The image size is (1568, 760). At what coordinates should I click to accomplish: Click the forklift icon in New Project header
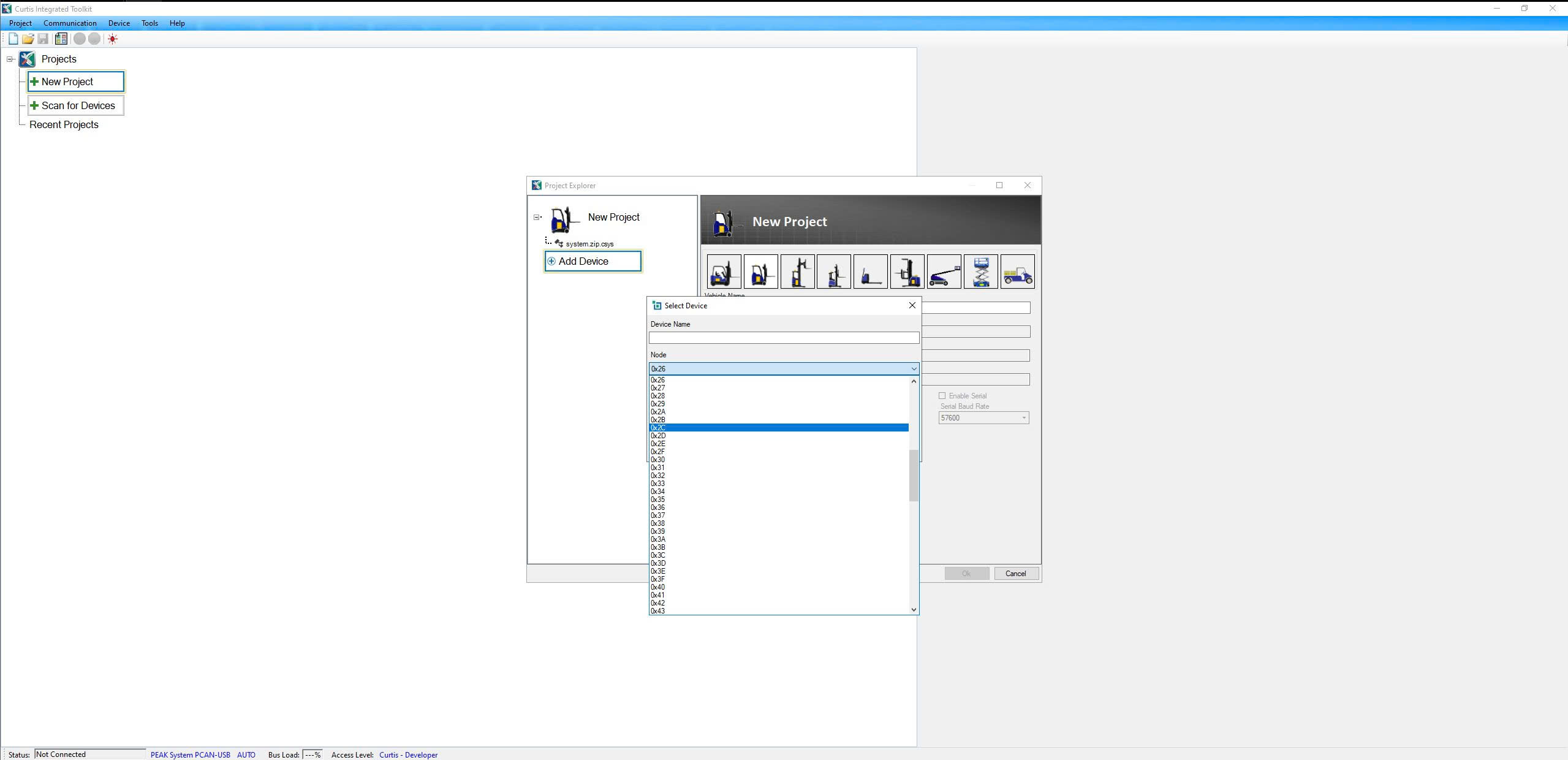click(727, 223)
